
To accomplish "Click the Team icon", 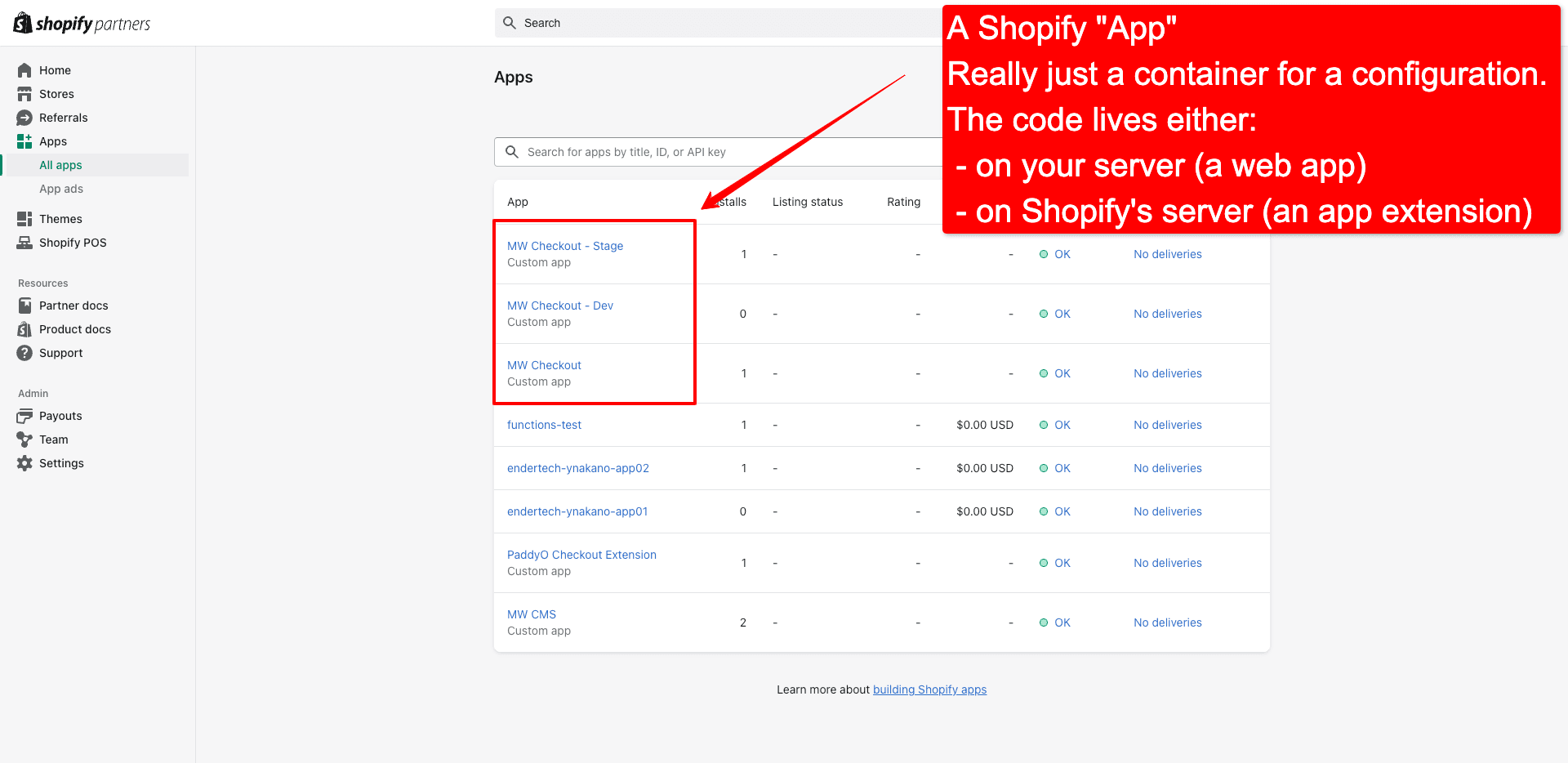I will click(24, 440).
